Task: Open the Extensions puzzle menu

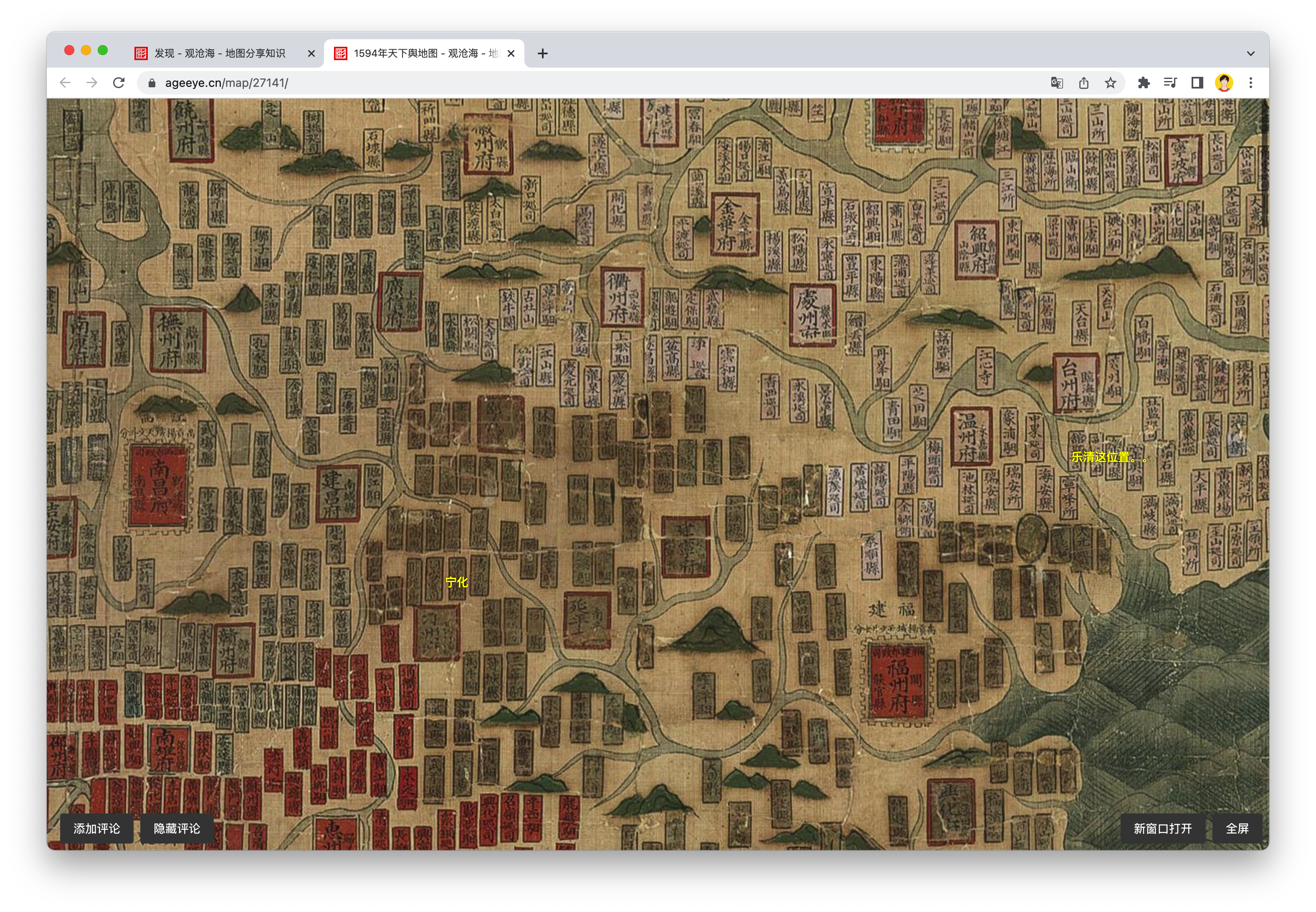Action: (1144, 83)
